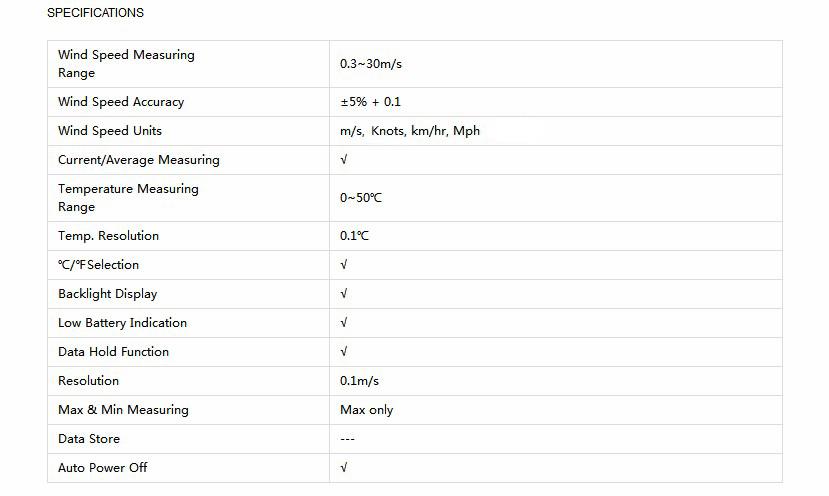
Task: Click the checkmark for Current/Average Measuring
Action: coord(344,159)
